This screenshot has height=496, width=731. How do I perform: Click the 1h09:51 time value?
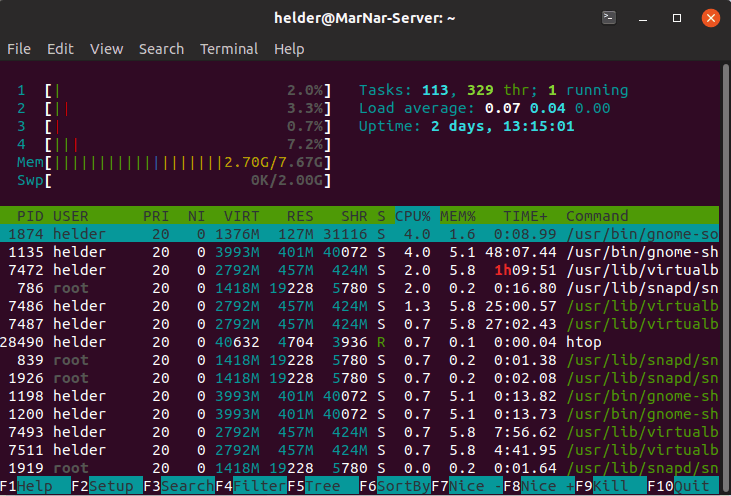coord(525,270)
